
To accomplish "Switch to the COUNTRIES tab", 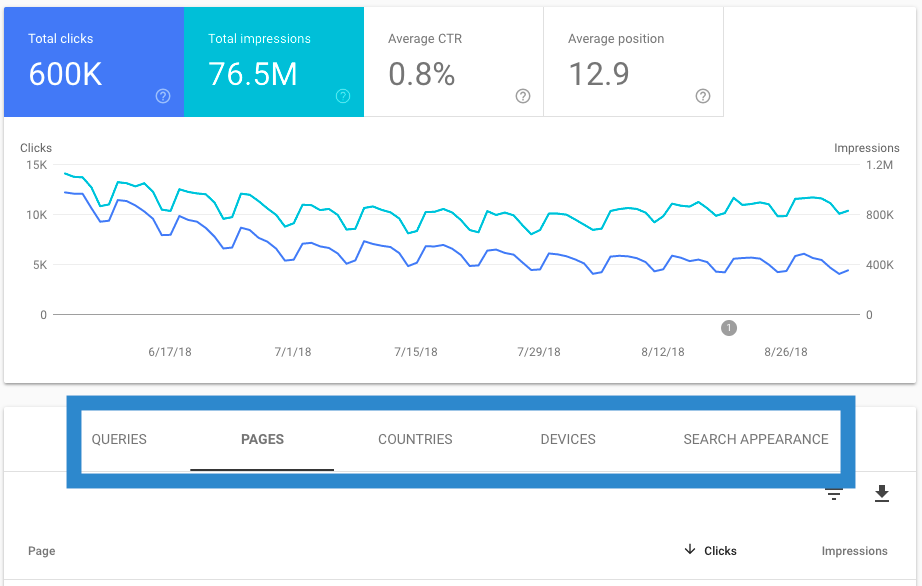I will [x=415, y=439].
